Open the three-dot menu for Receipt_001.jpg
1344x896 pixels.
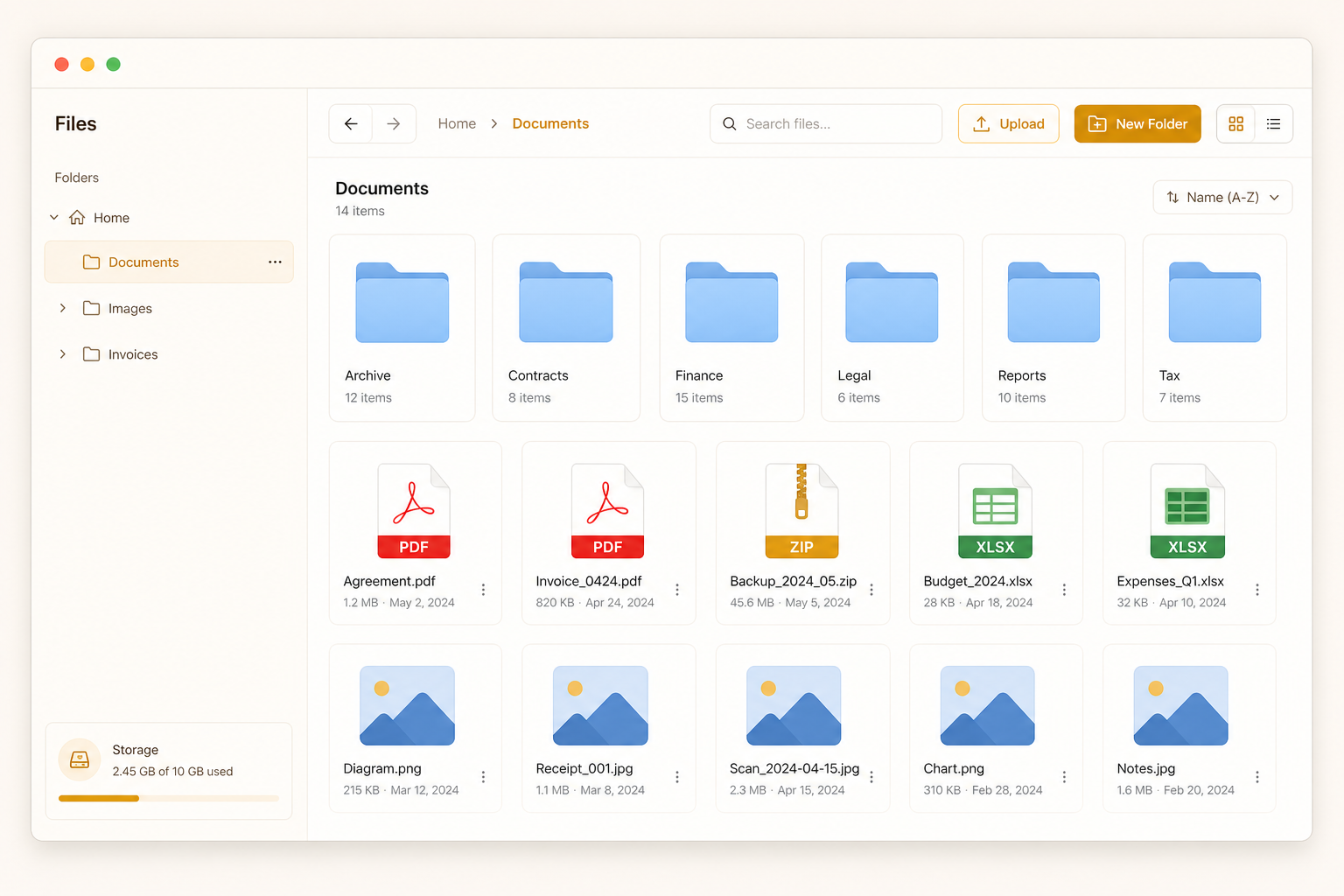[677, 777]
